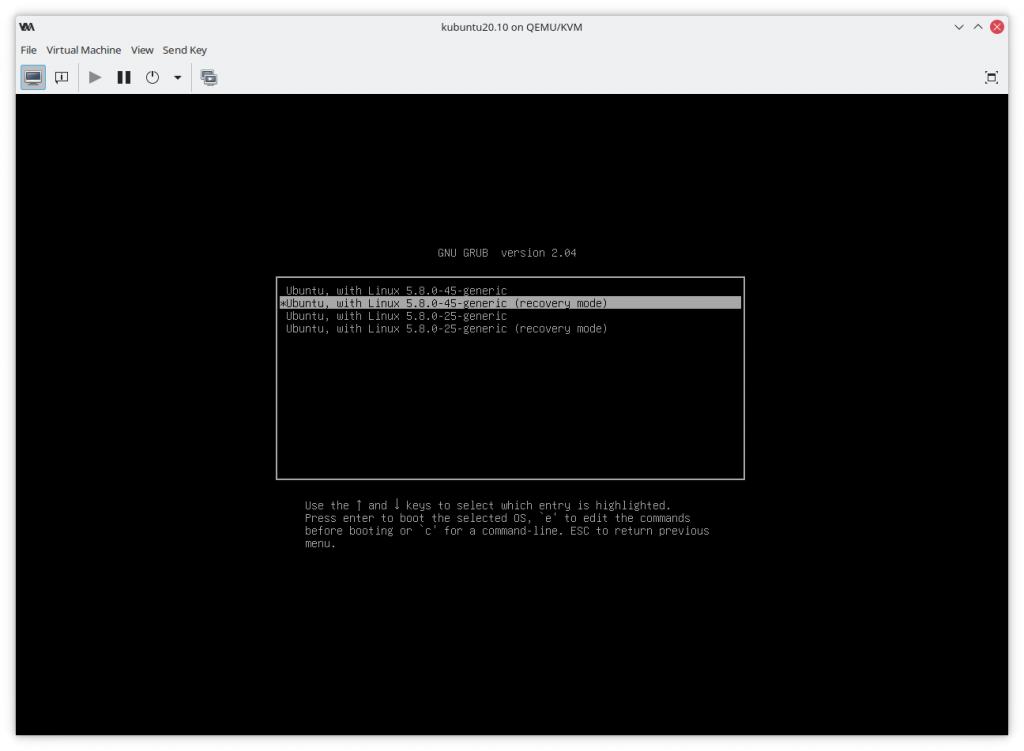Show virtual hardware details

point(62,78)
